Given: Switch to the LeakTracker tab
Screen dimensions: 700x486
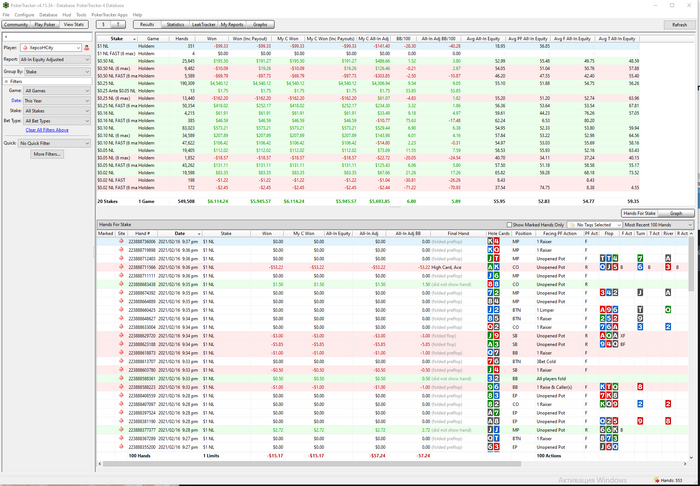Looking at the screenshot, I should (204, 25).
